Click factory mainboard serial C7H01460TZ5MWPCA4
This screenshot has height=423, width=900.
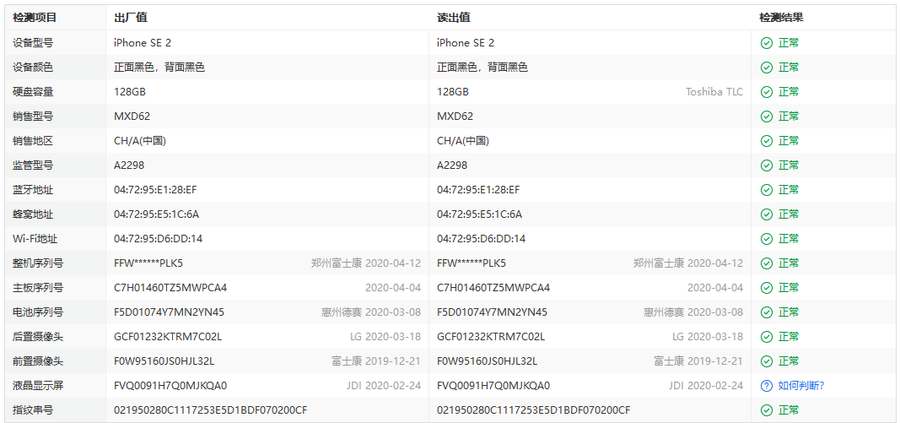tap(170, 288)
